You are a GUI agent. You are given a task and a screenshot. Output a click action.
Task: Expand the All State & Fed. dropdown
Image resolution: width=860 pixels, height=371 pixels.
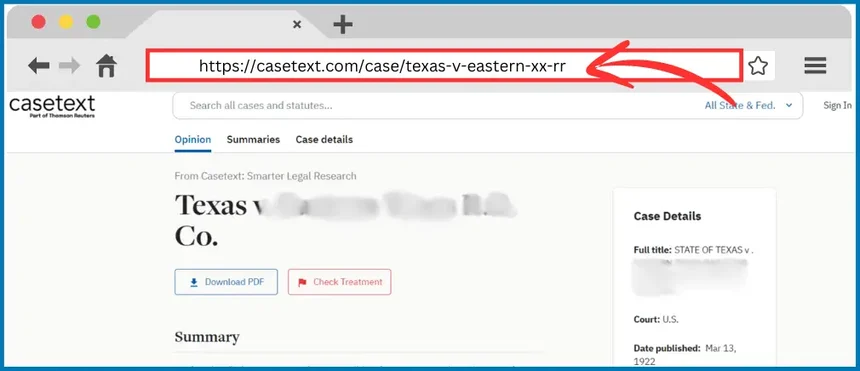[x=749, y=105]
